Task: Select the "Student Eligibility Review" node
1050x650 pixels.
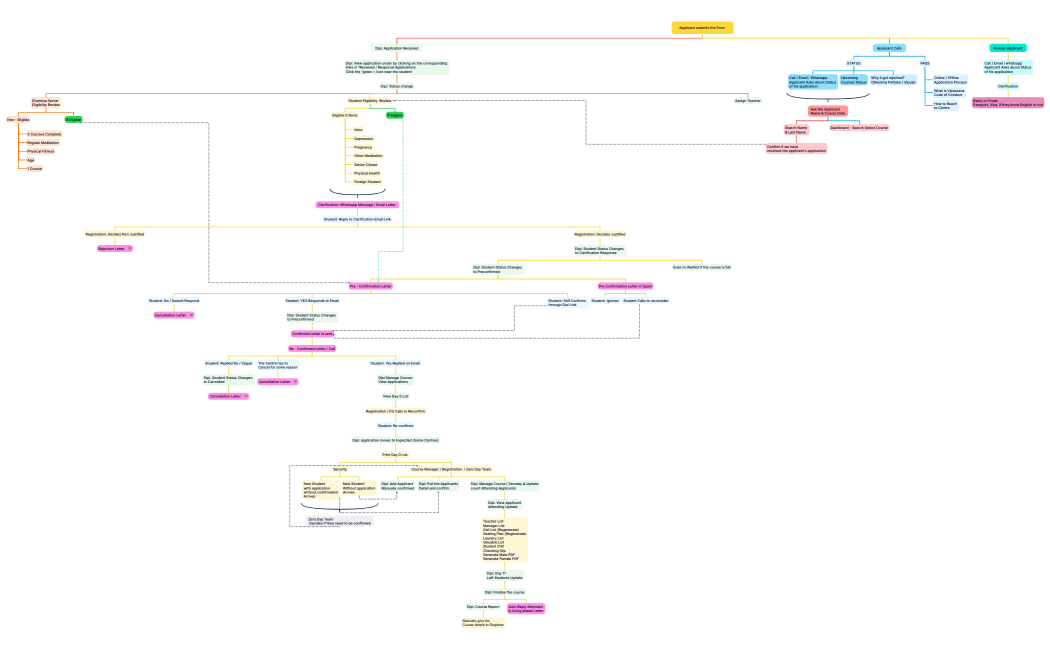Action: (370, 100)
